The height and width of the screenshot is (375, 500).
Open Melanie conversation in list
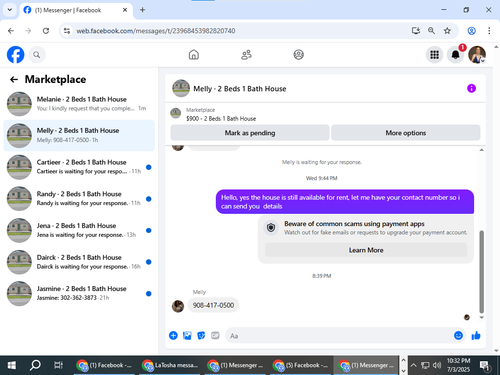point(79,104)
